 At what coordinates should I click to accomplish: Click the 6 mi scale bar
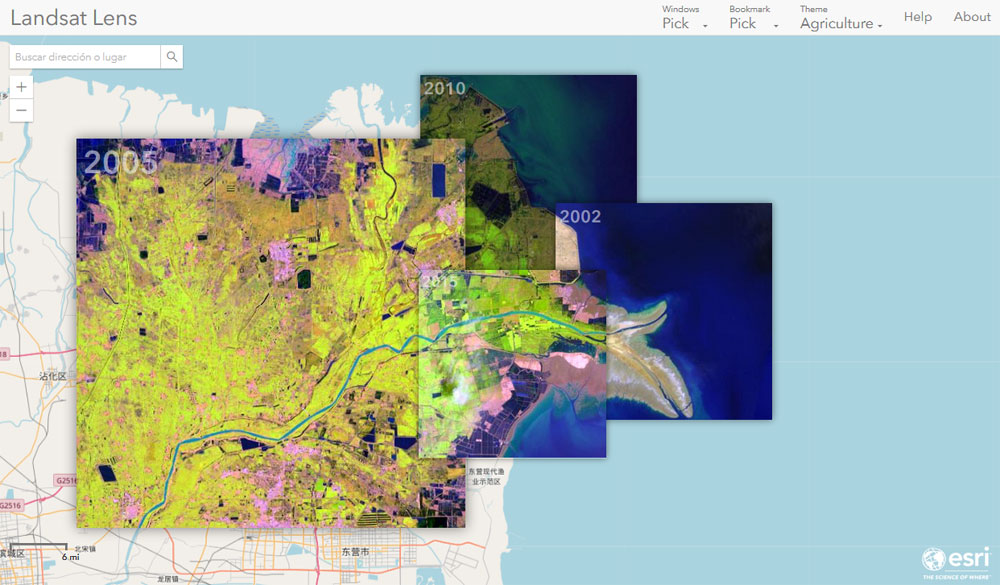(47, 551)
